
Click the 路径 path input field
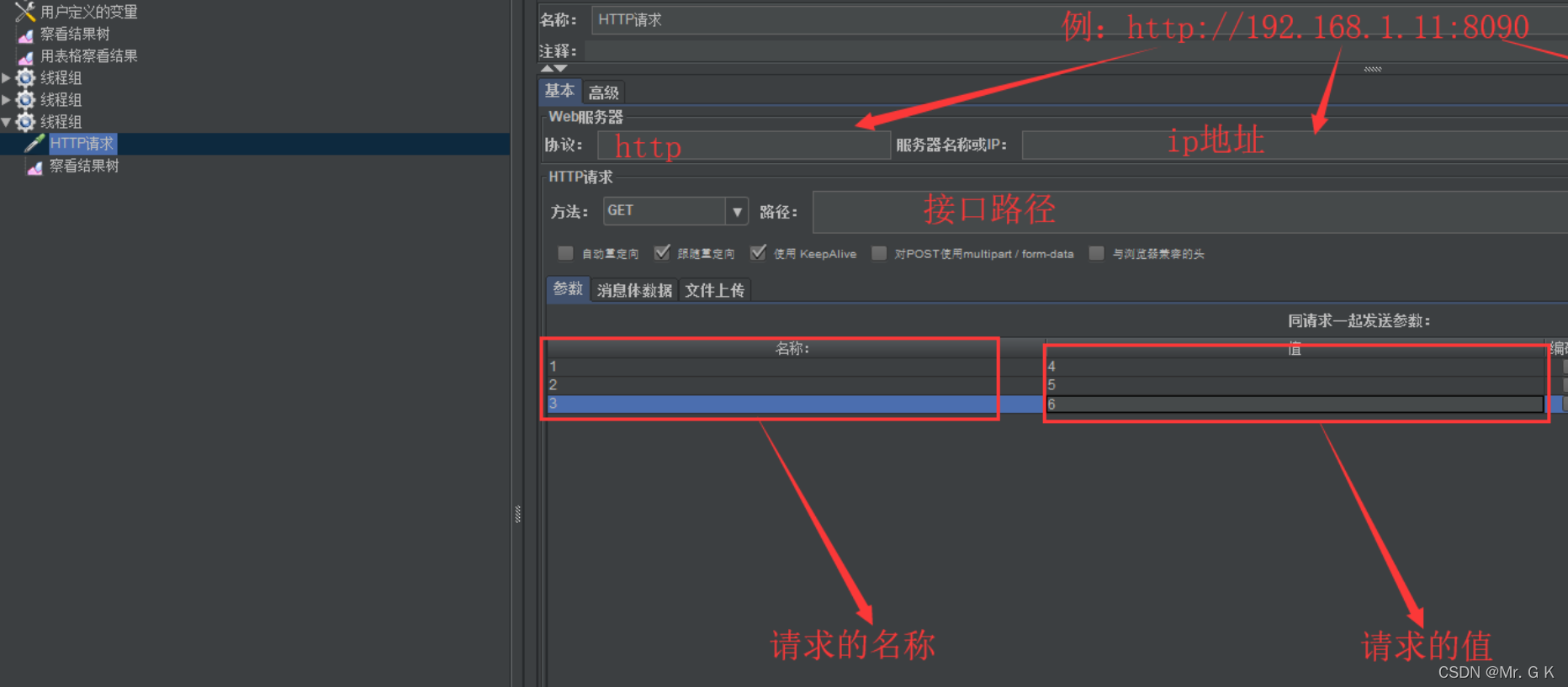click(x=1190, y=212)
